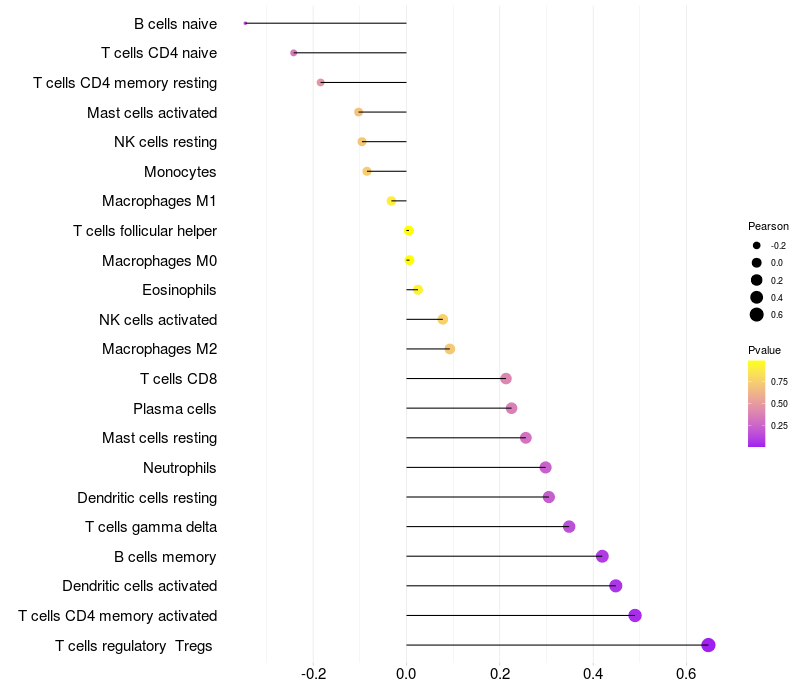Viewport: 800px width, 700px height.
Task: Click the Plasma cells axis label
Action: (x=174, y=409)
